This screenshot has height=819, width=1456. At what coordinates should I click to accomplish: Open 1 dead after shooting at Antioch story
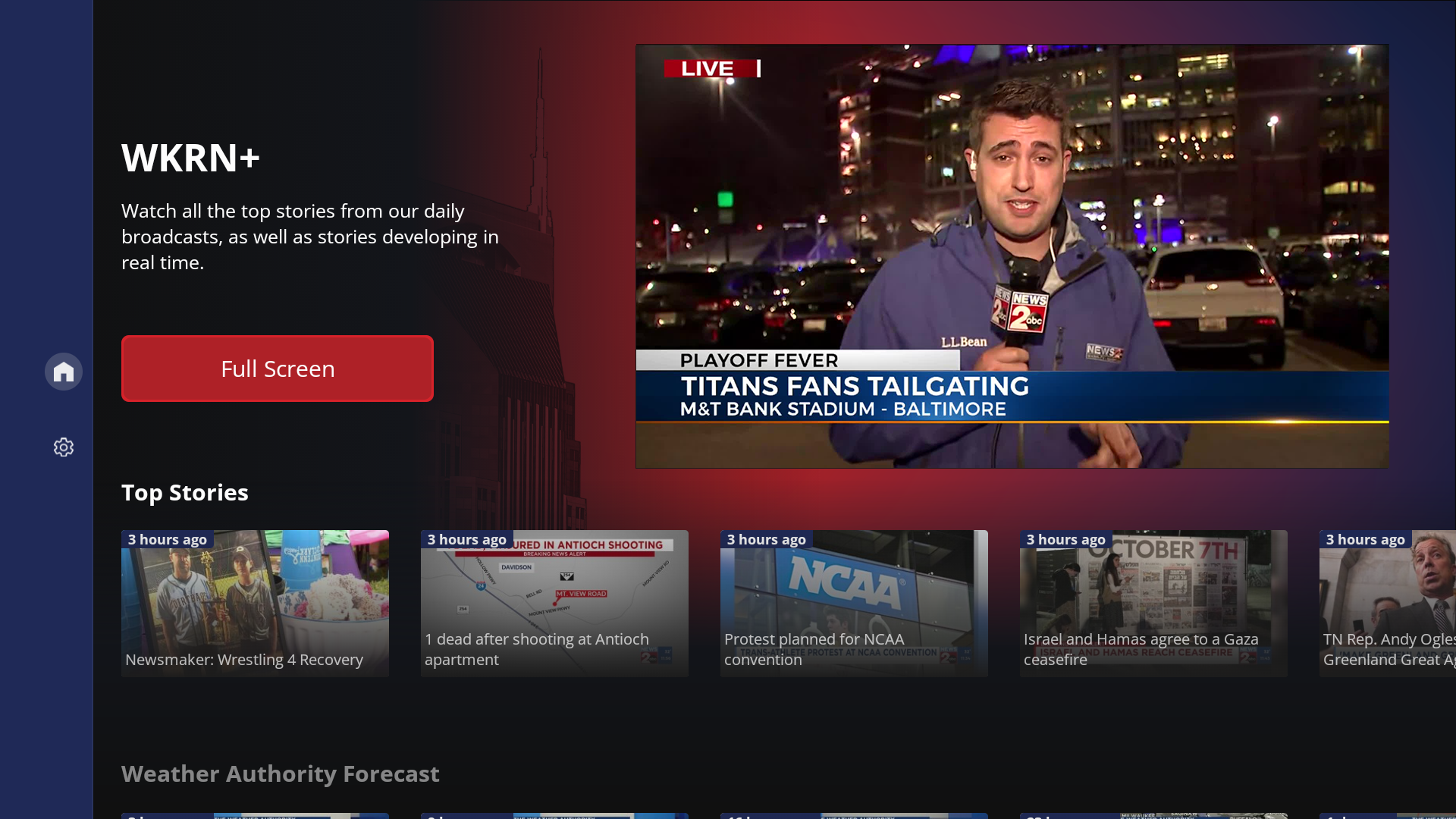554,604
